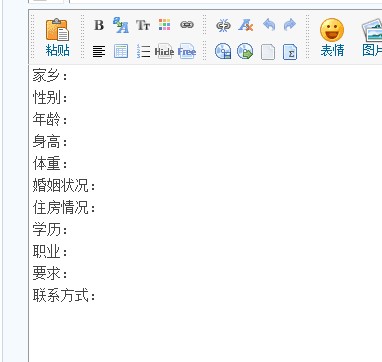
Task: Open the font name selector icon
Action: coord(121,25)
